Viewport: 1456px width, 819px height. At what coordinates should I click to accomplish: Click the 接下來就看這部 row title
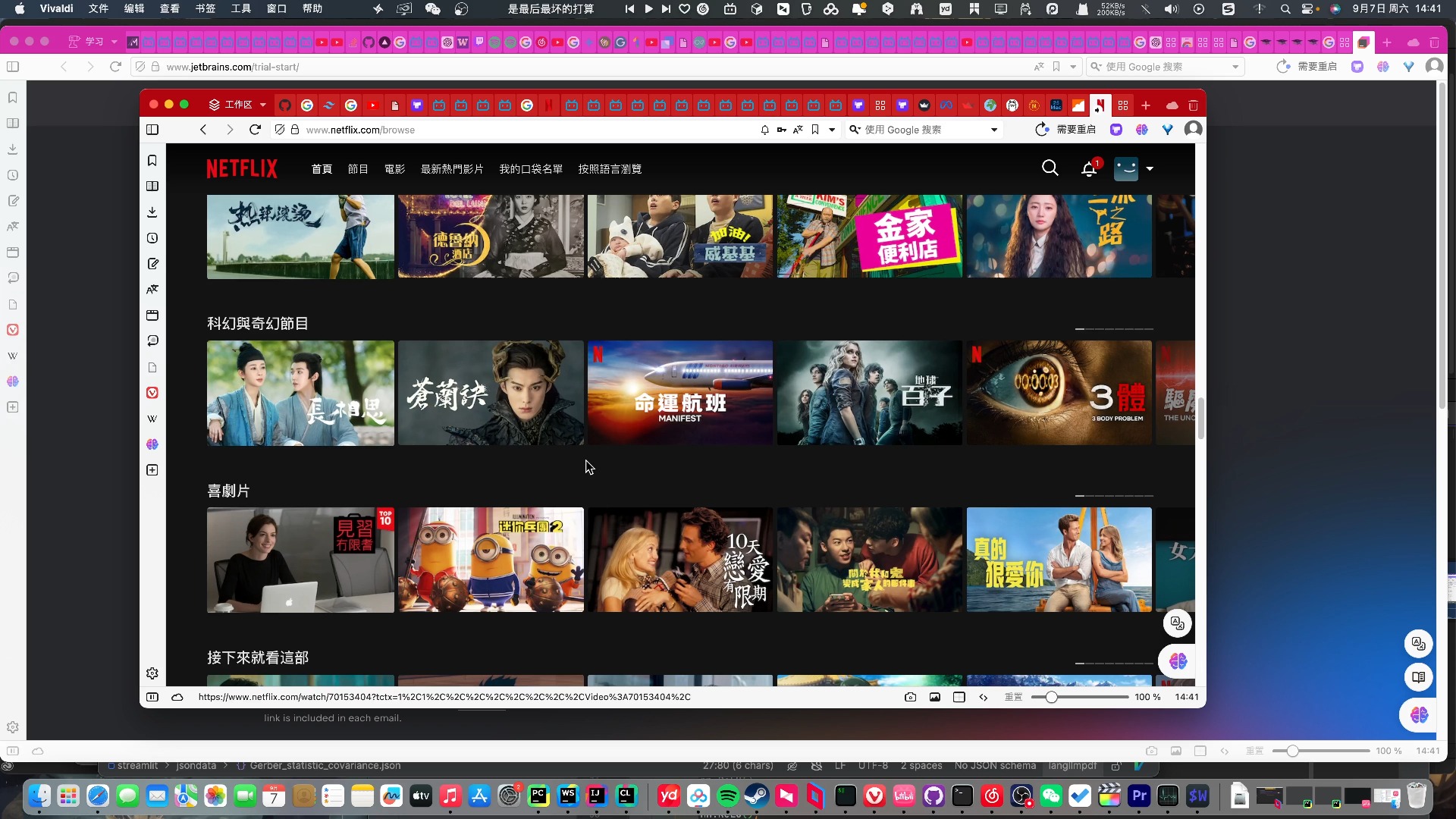point(258,657)
